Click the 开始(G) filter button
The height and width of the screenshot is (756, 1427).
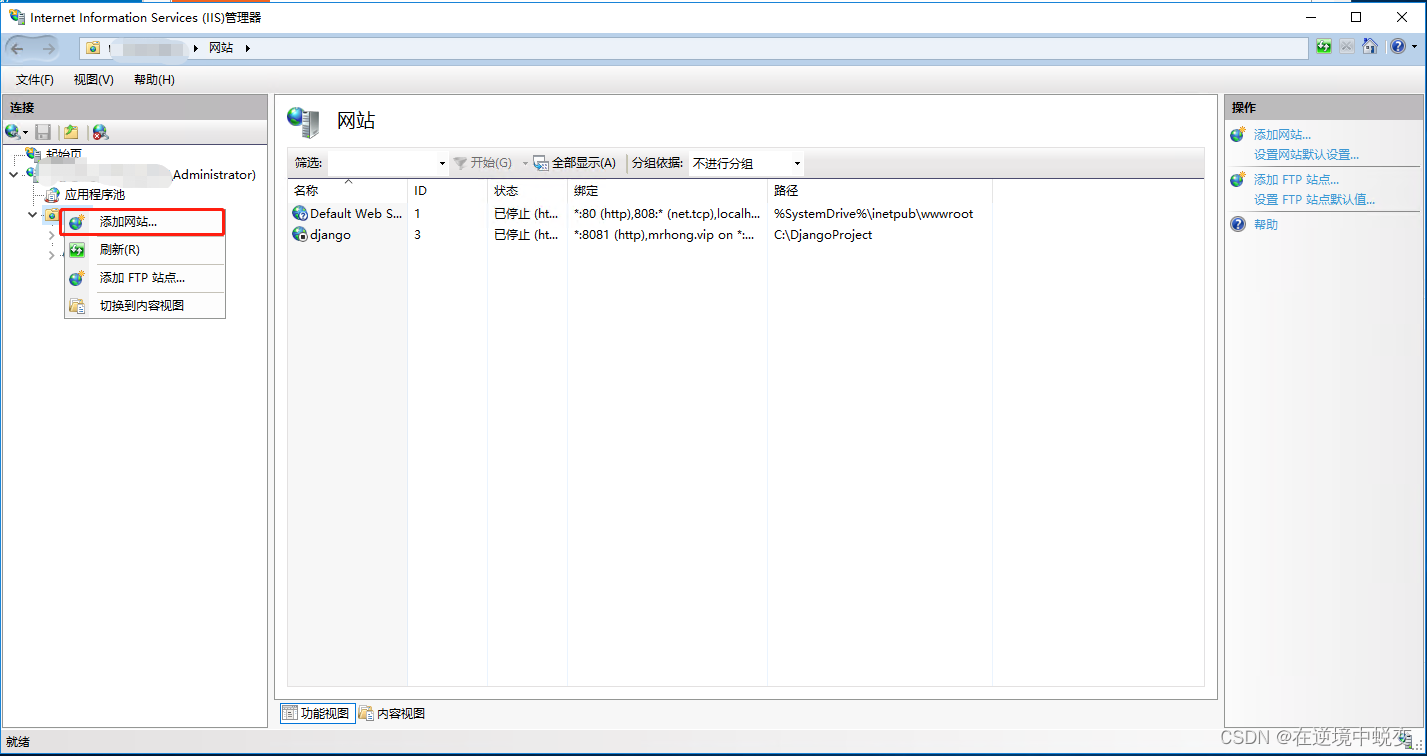(483, 163)
